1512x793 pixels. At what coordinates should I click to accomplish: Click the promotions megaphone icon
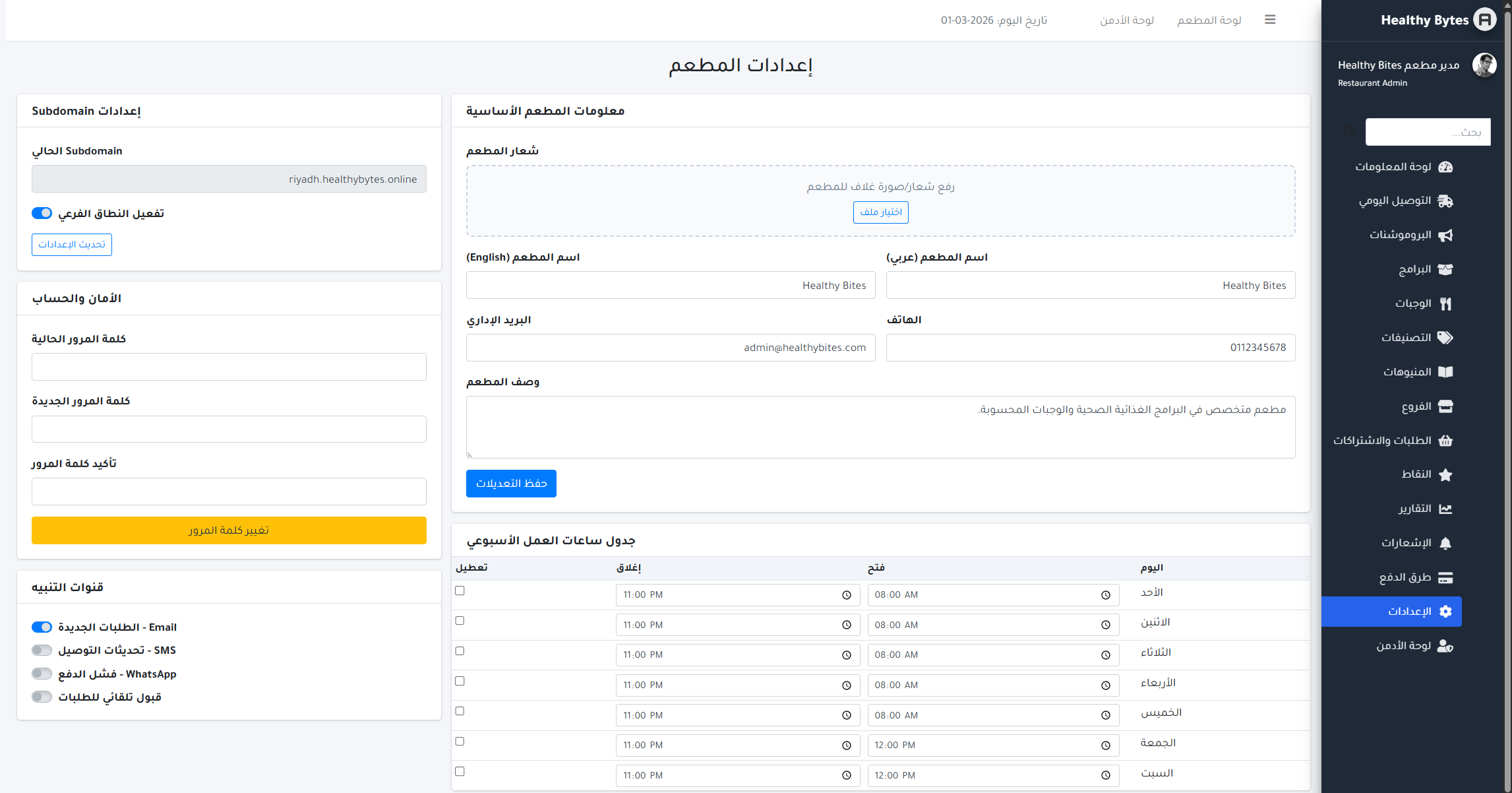point(1445,236)
